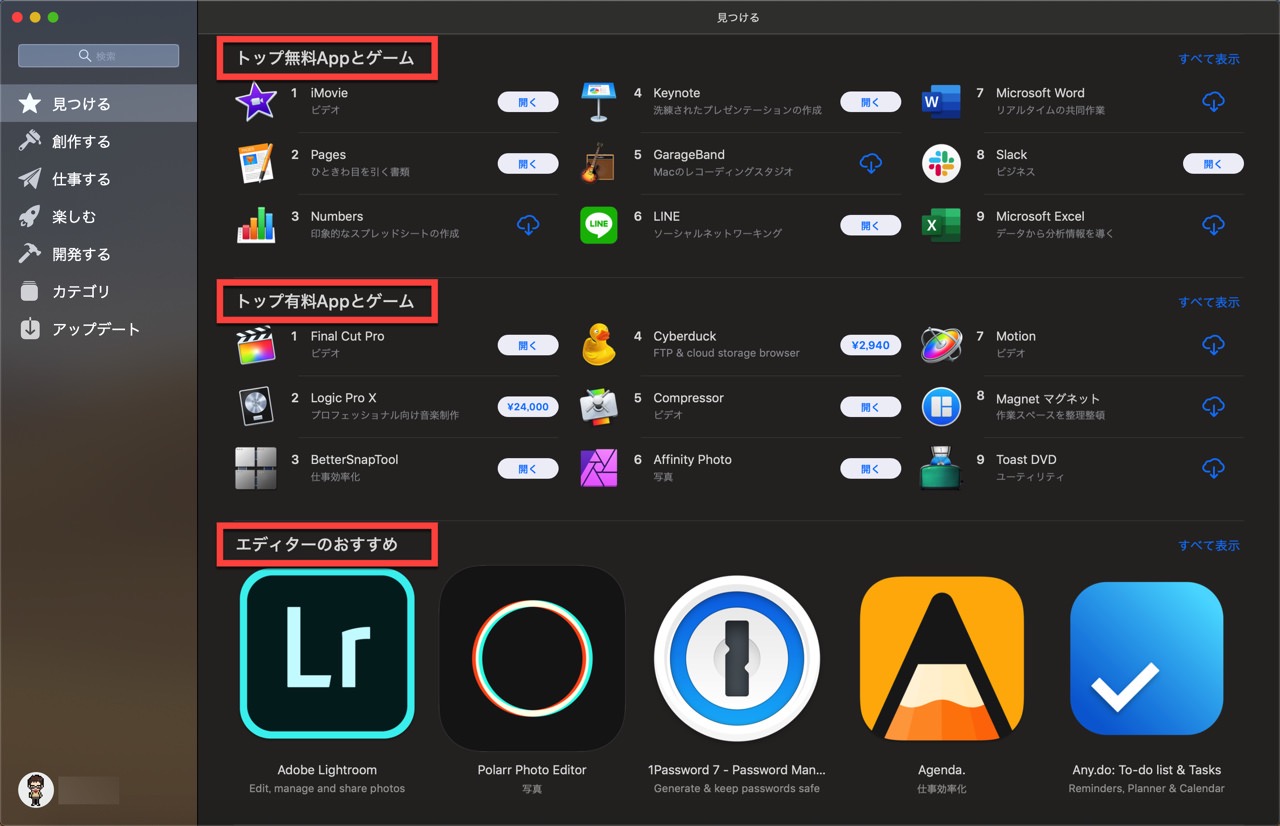The height and width of the screenshot is (826, 1280).
Task: Click the Microsoft Word title text
Action: pos(1040,93)
